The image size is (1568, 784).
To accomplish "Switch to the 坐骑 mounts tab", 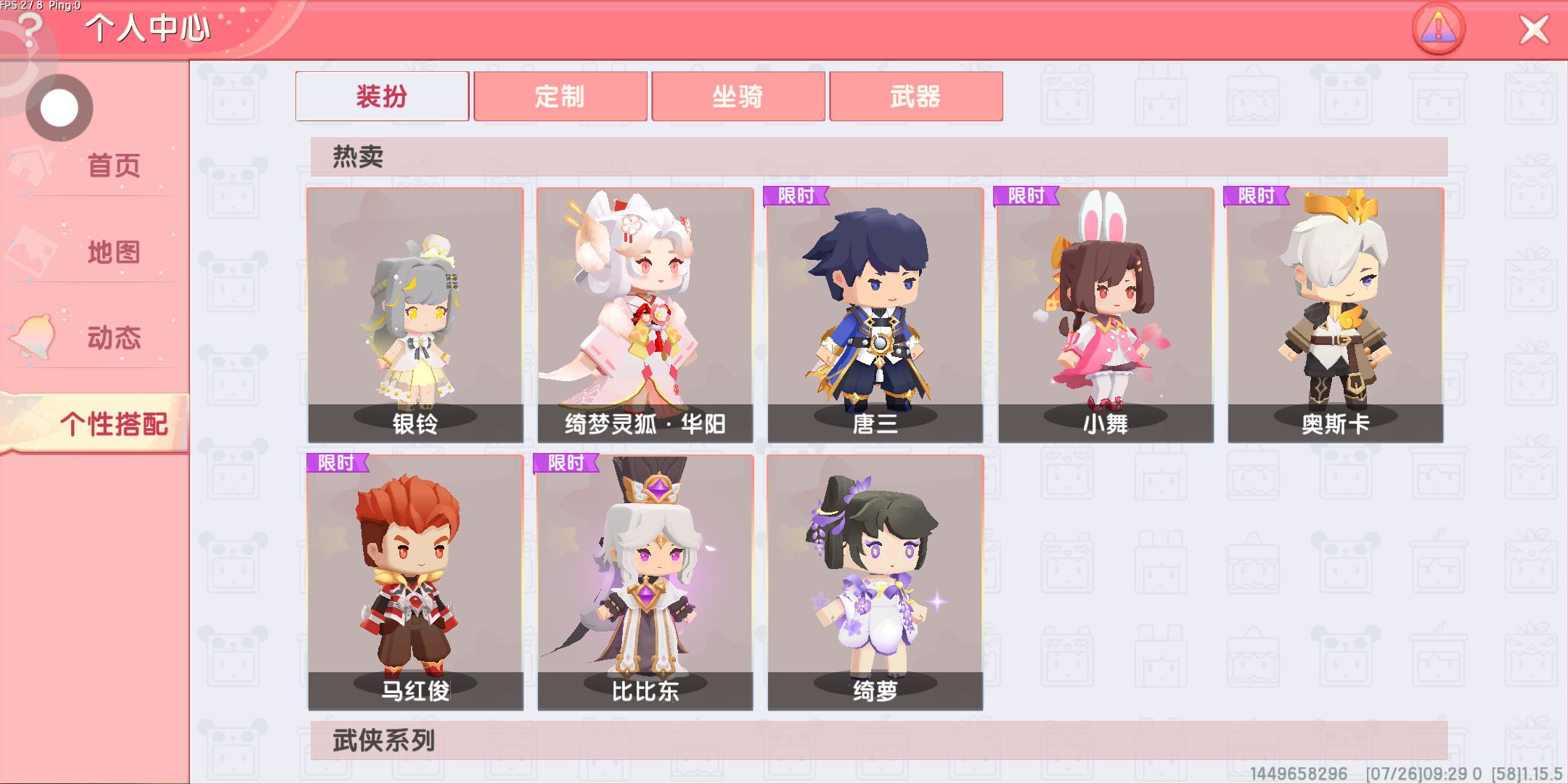I will pos(738,96).
